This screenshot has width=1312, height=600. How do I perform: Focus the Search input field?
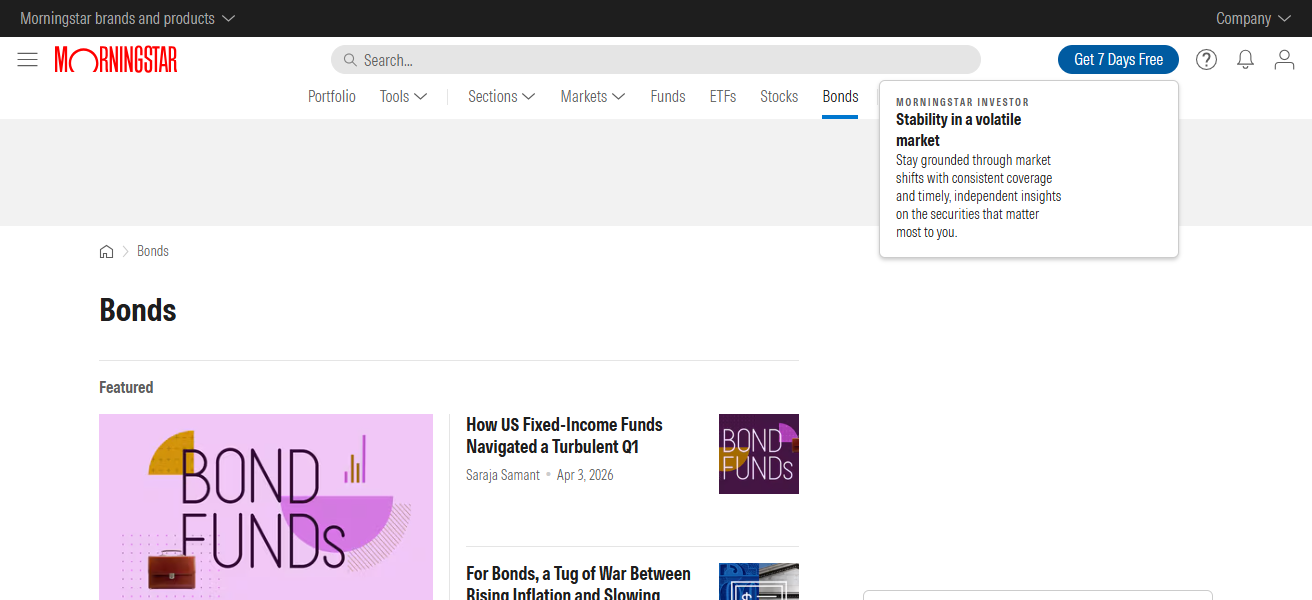[660, 60]
